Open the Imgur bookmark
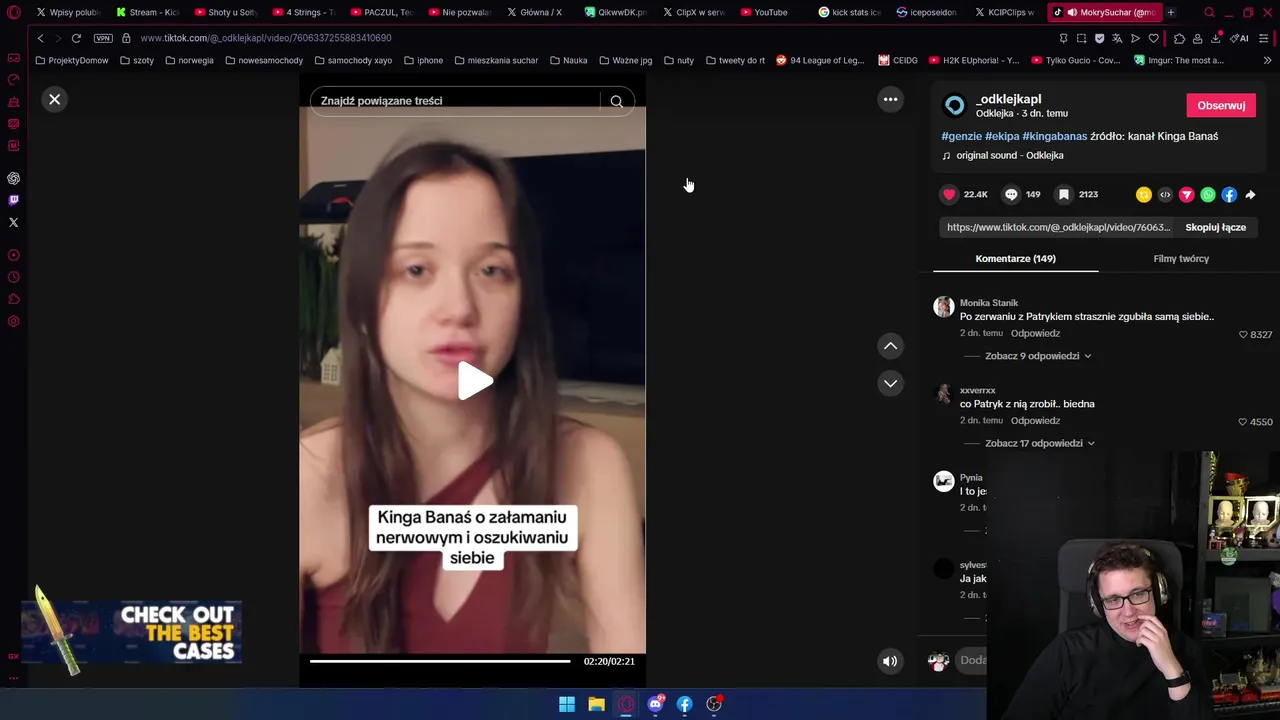1280x720 pixels. tap(1178, 60)
